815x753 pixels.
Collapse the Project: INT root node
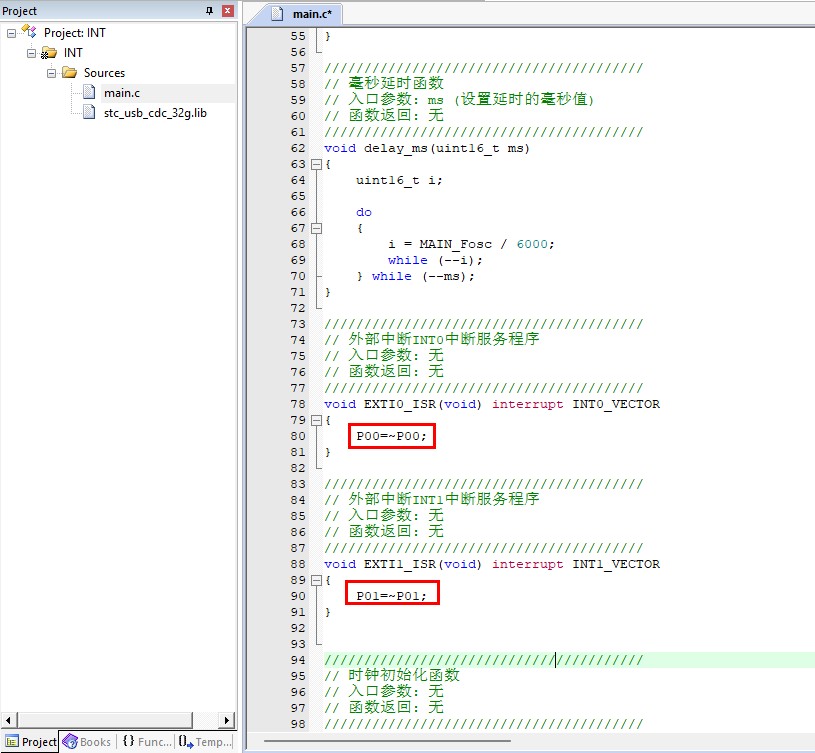coord(11,33)
